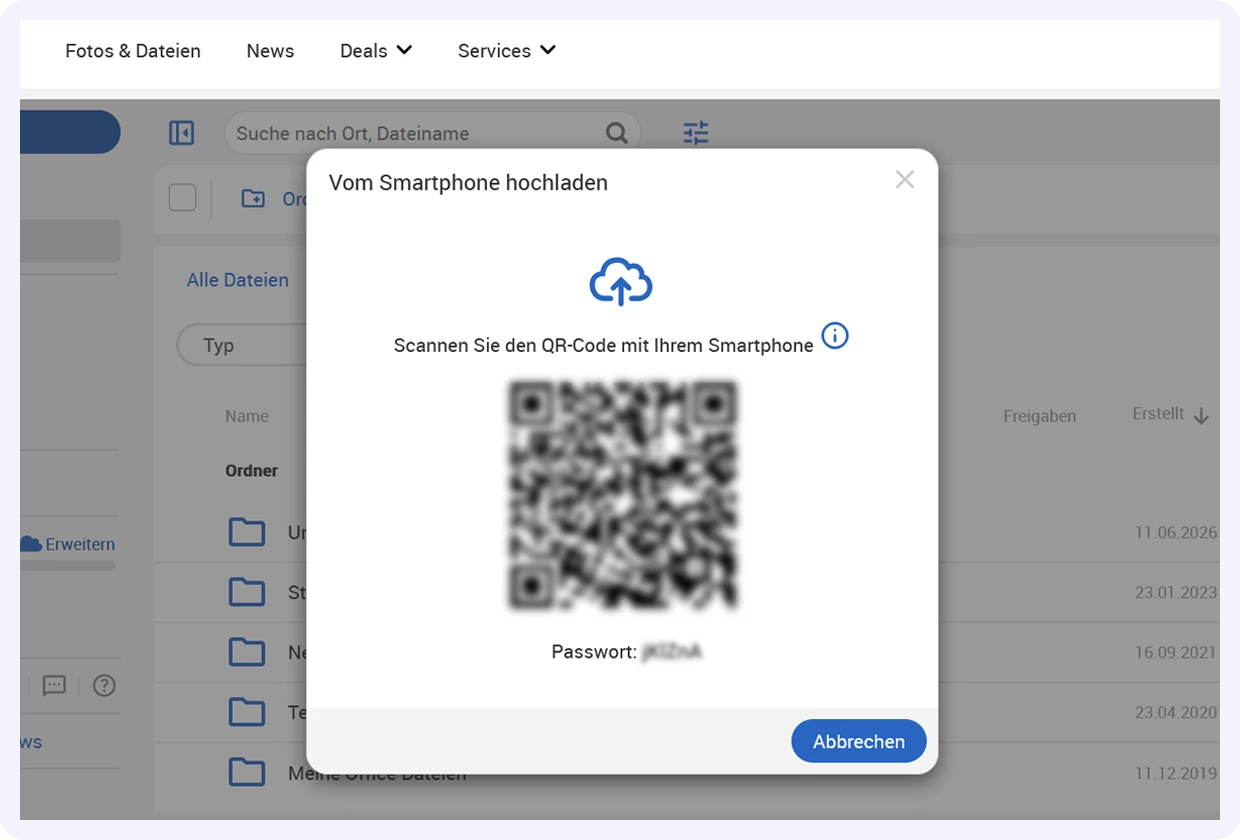
Task: Open the Fotos & Dateien menu item
Action: [x=133, y=51]
